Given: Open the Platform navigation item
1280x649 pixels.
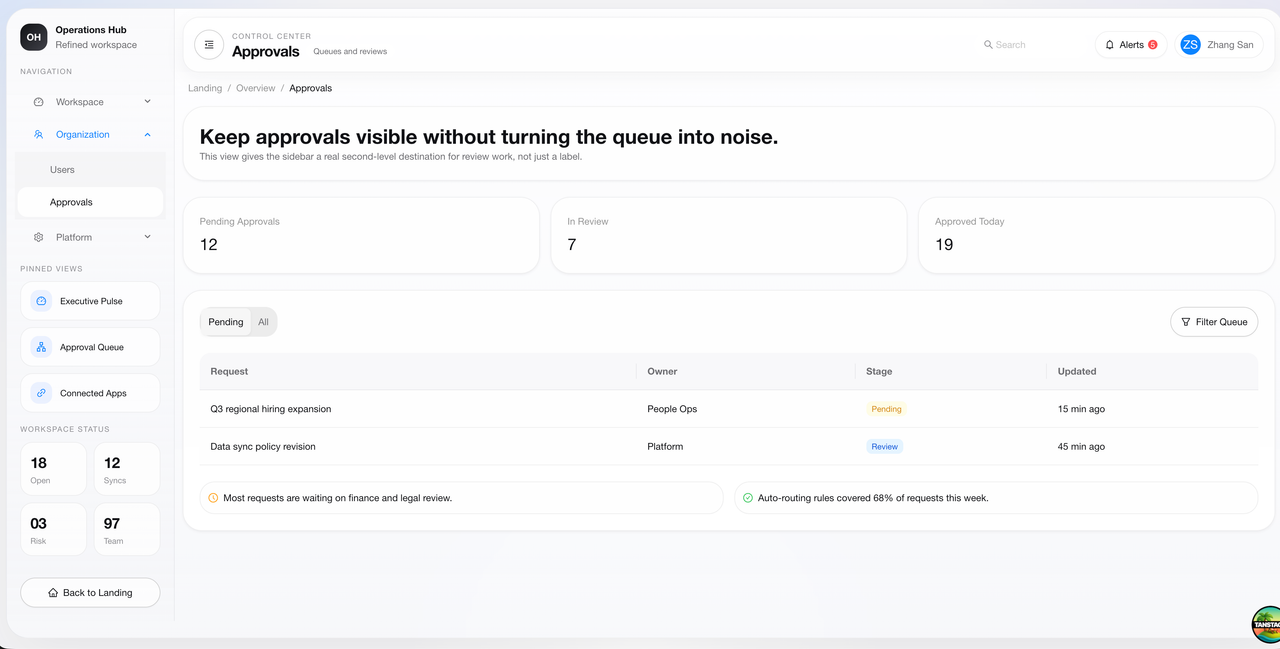Looking at the screenshot, I should (x=90, y=237).
